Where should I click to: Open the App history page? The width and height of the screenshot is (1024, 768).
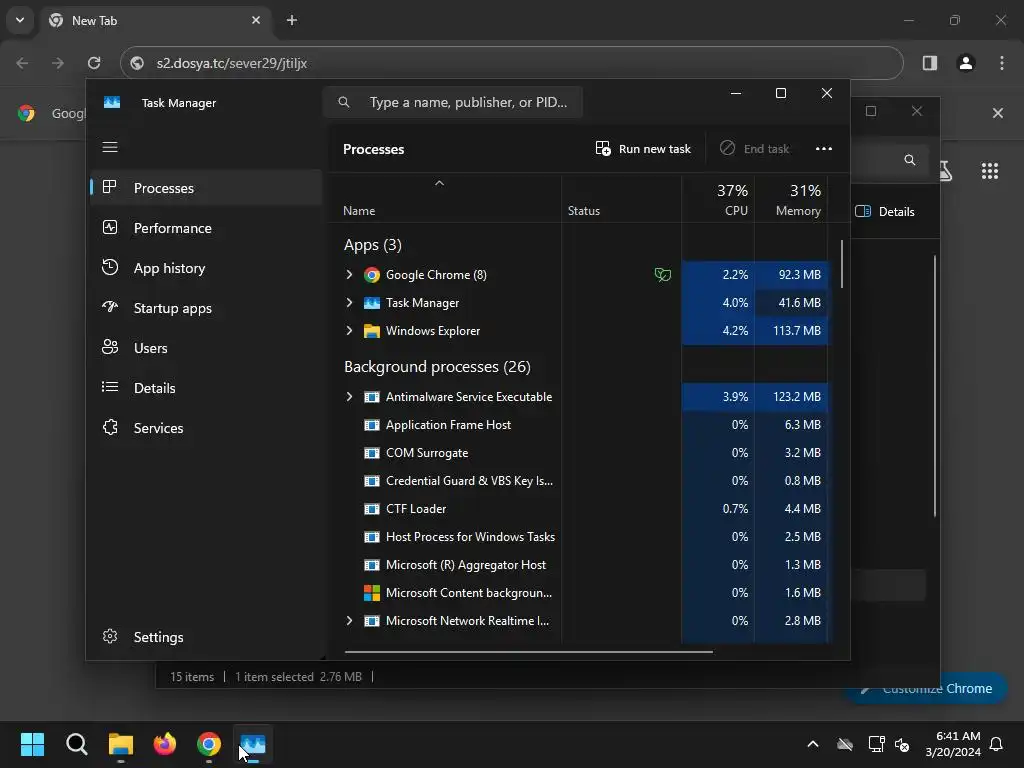pyautogui.click(x=206, y=268)
